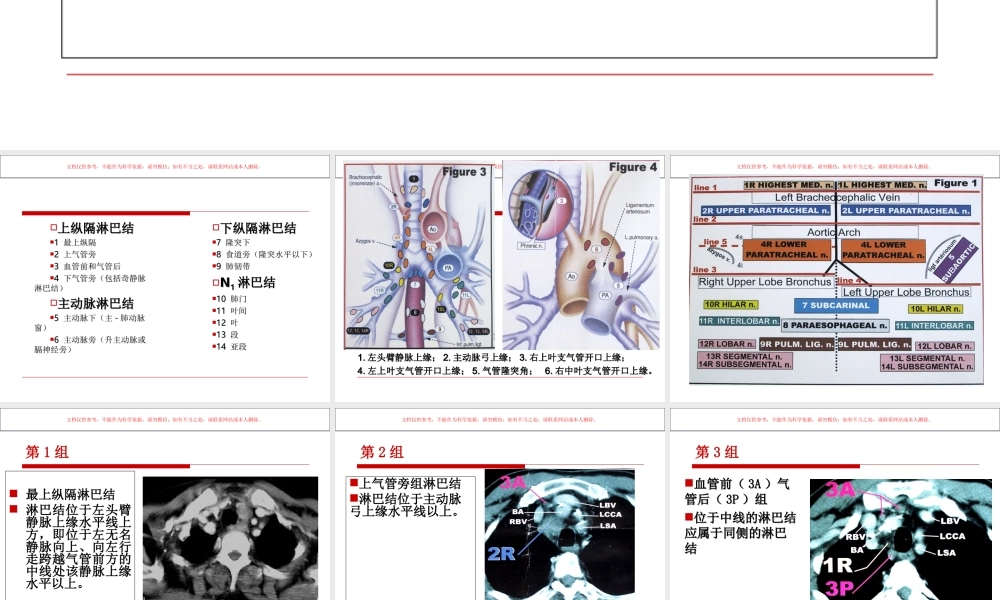
Task: Select the list item 3 血管前和气管后
Action: [x=85, y=267]
